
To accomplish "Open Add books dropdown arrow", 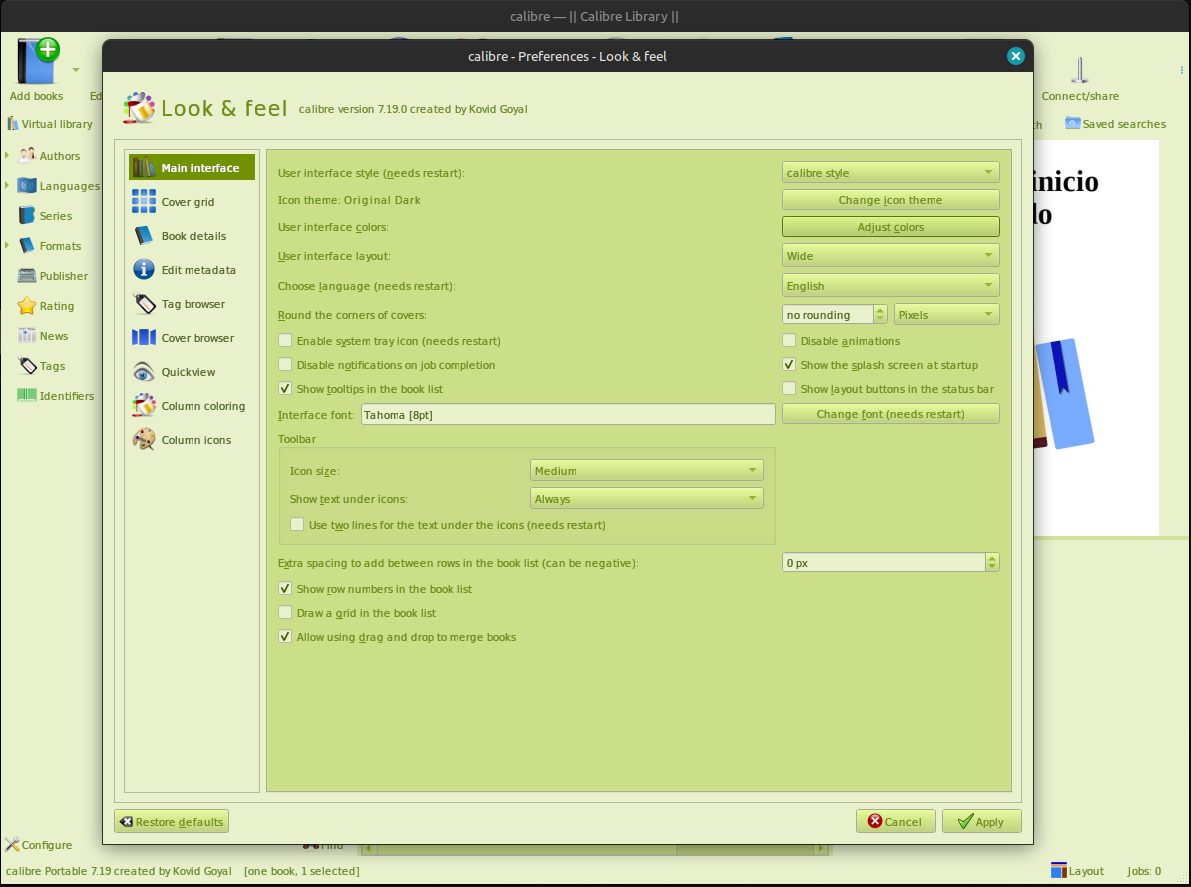I will click(76, 70).
